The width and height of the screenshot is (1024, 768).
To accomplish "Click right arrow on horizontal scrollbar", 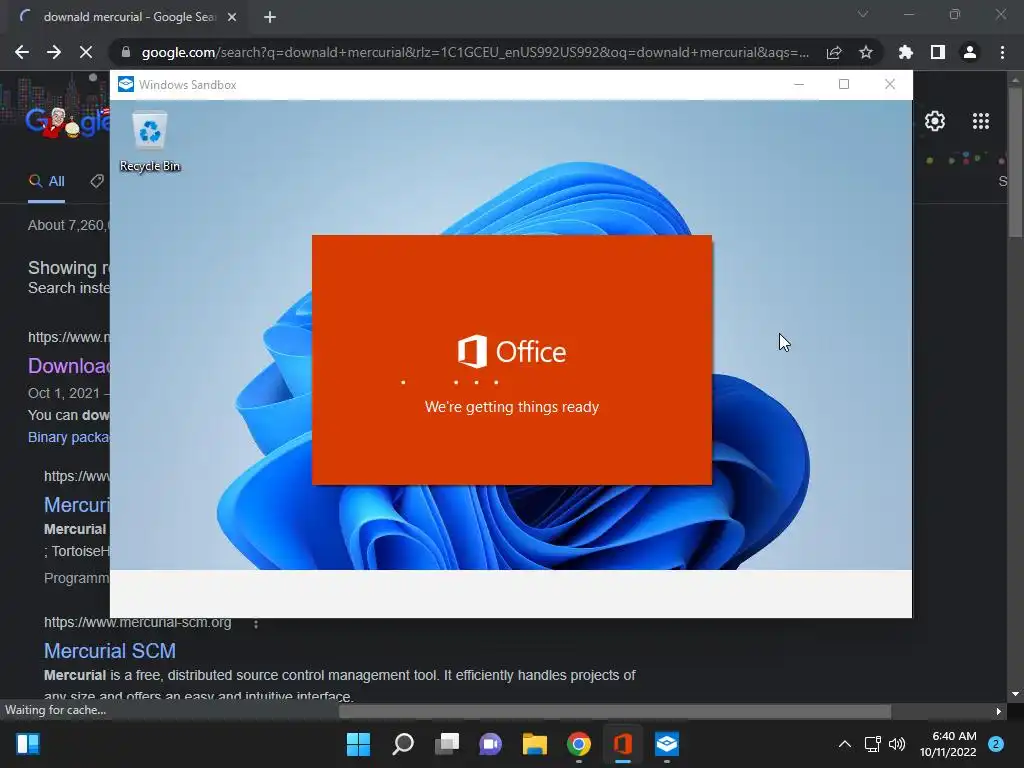I will click(x=999, y=711).
